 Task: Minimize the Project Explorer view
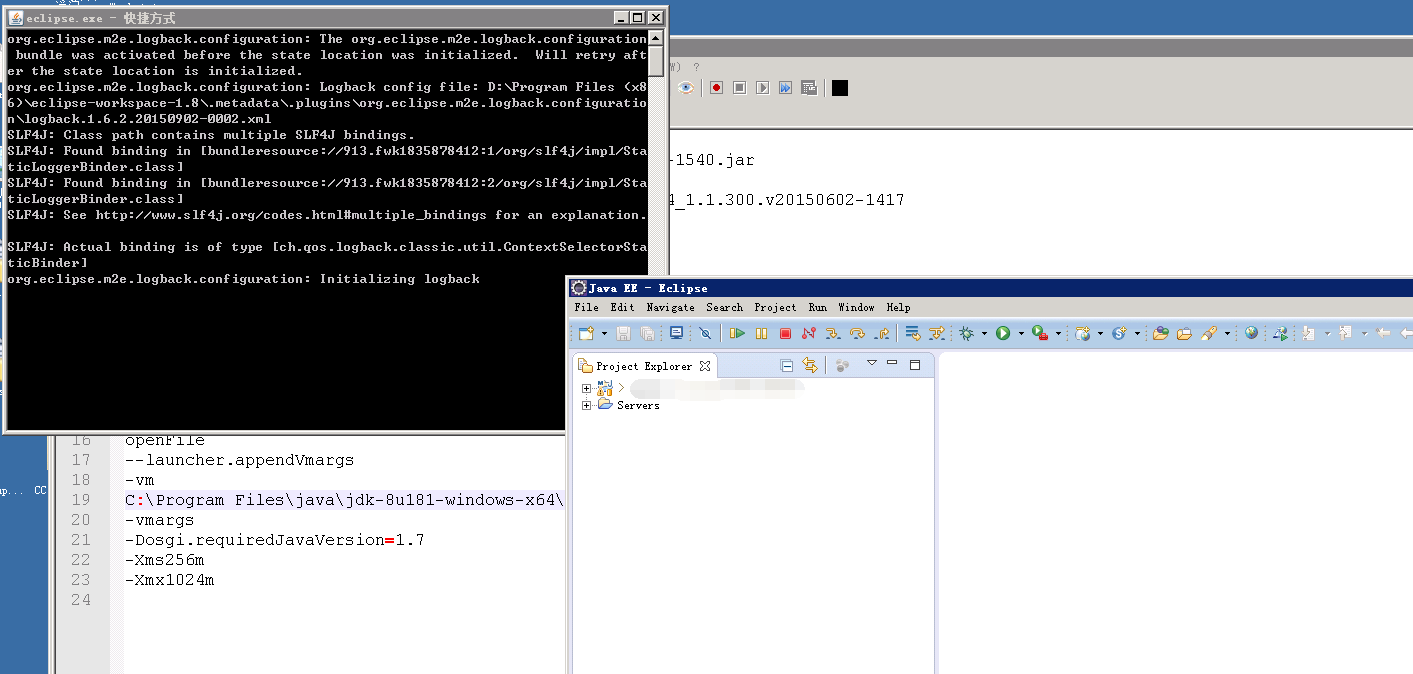(892, 363)
